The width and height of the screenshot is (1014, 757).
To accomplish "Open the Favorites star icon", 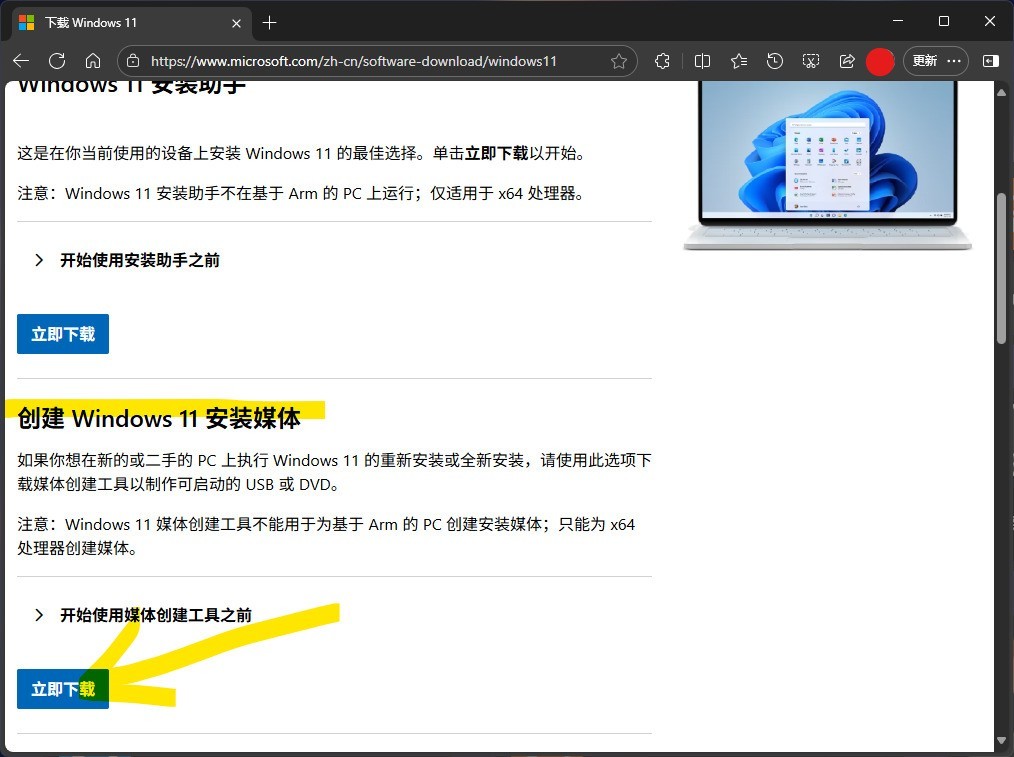I will pyautogui.click(x=738, y=61).
